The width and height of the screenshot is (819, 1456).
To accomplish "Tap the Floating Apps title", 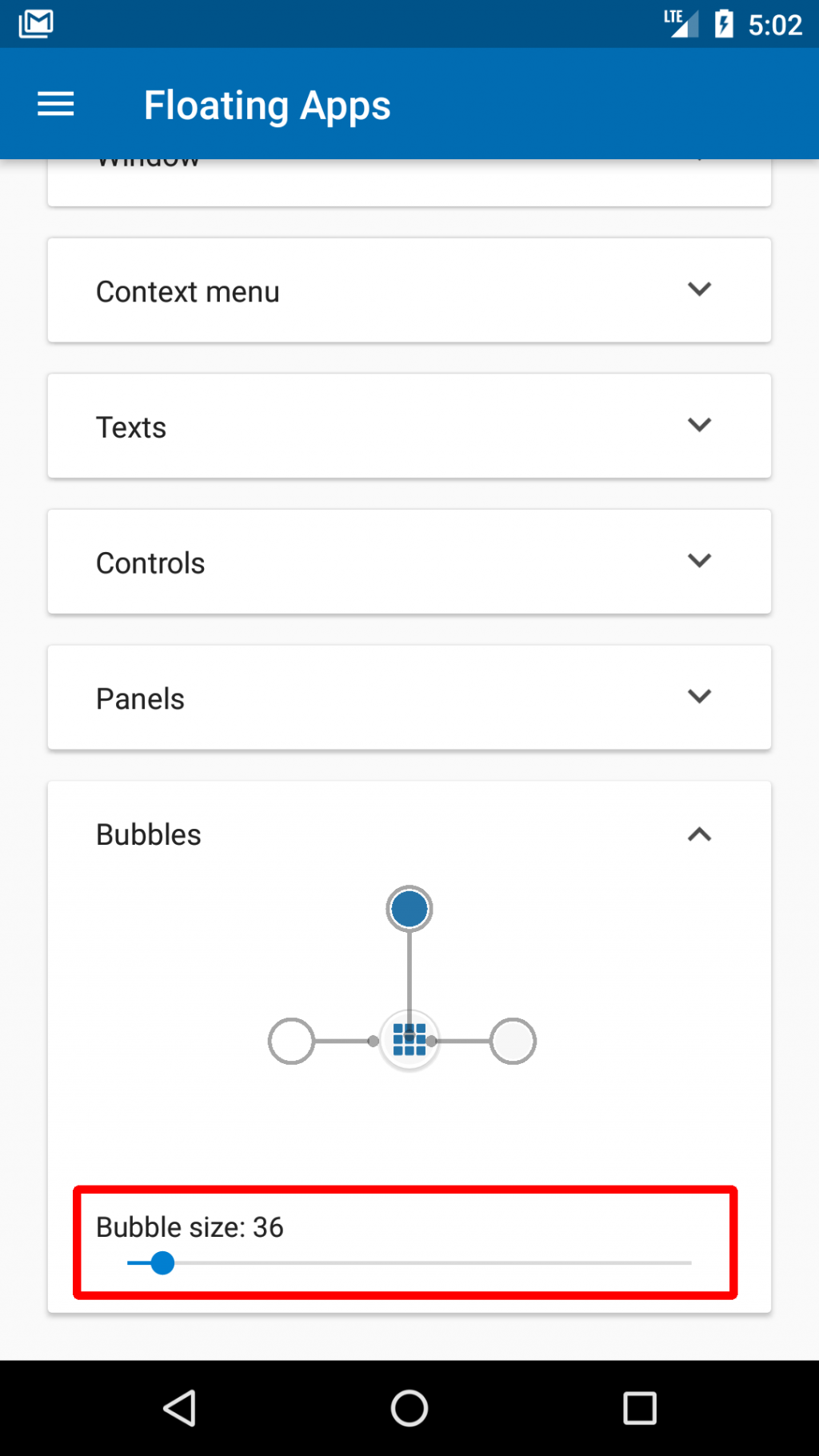I will pos(267,104).
